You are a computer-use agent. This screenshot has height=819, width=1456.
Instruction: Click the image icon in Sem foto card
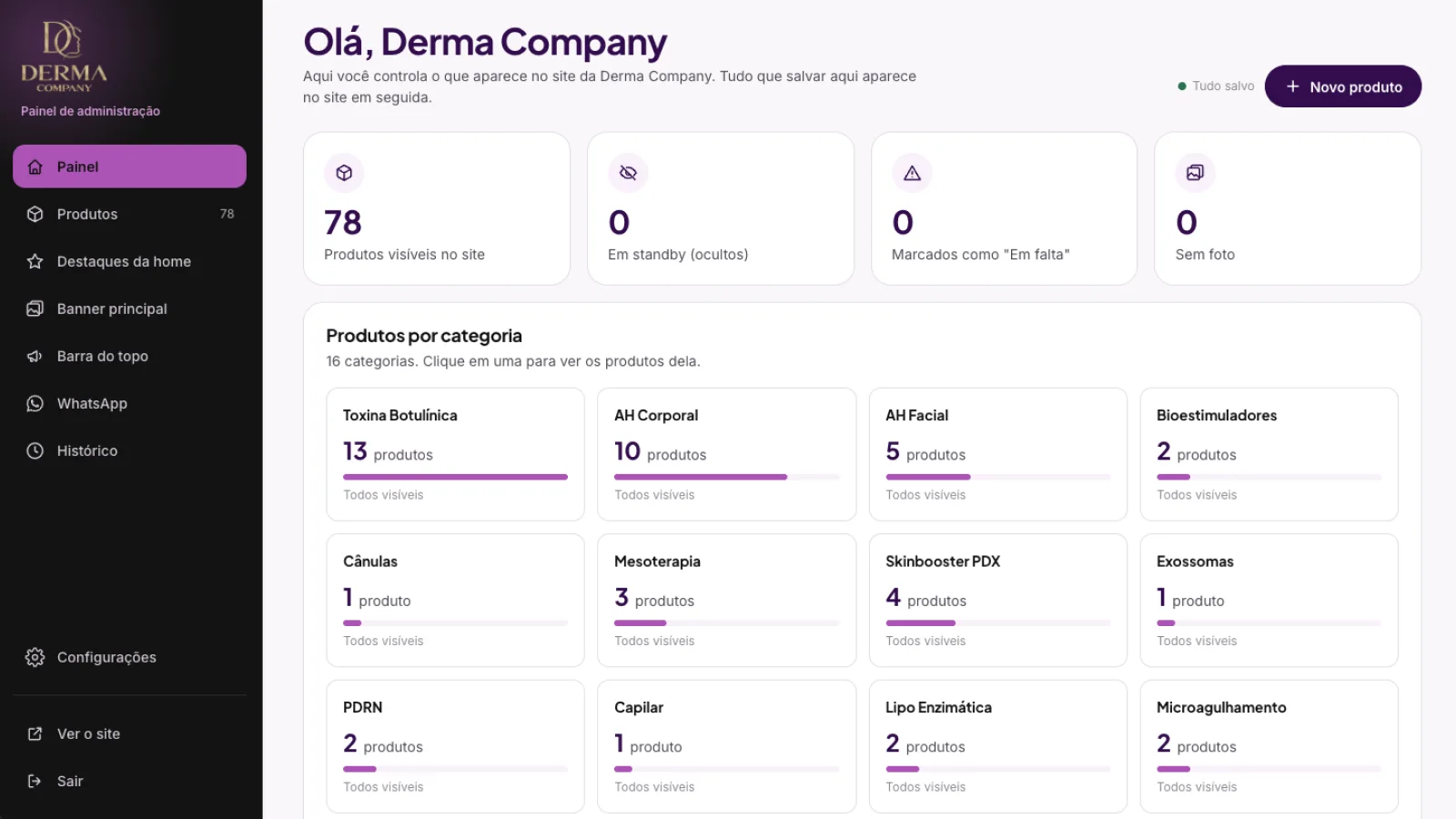point(1195,173)
